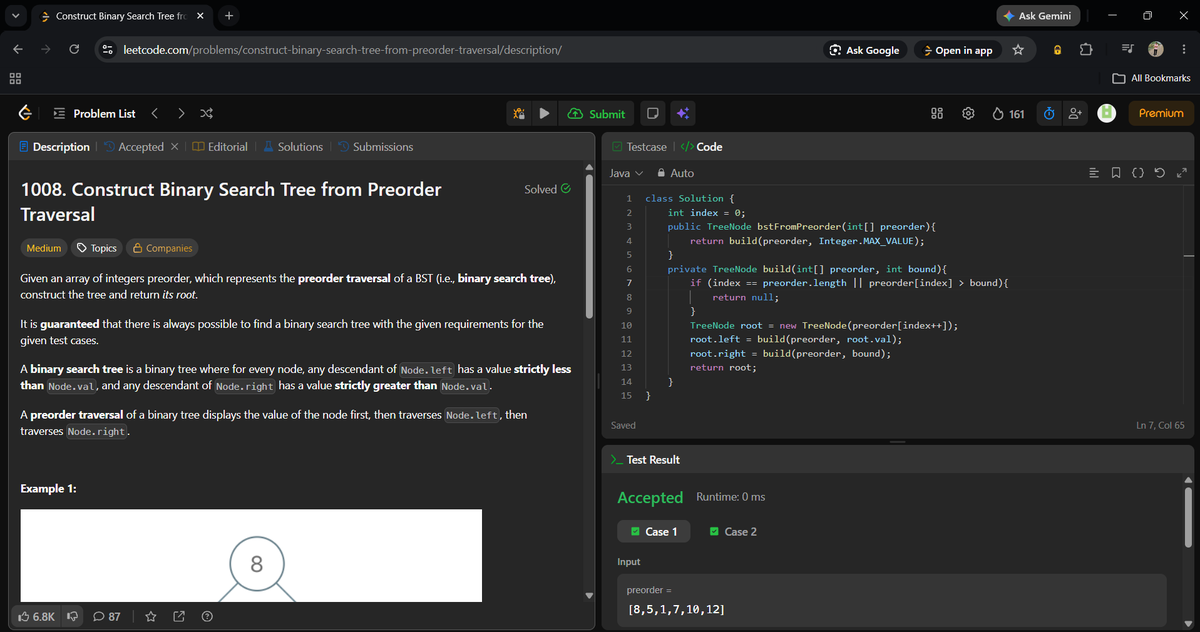This screenshot has width=1200, height=632.
Task: Open the notes sticky-note icon
Action: [x=651, y=113]
